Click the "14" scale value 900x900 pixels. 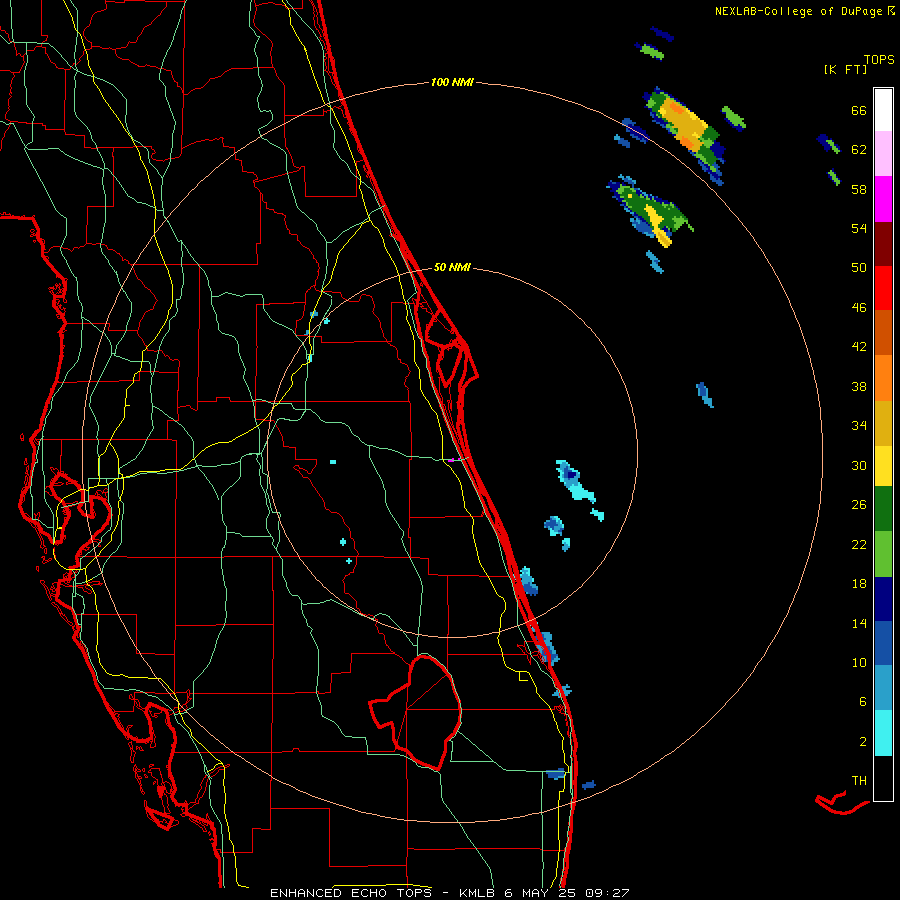point(859,623)
